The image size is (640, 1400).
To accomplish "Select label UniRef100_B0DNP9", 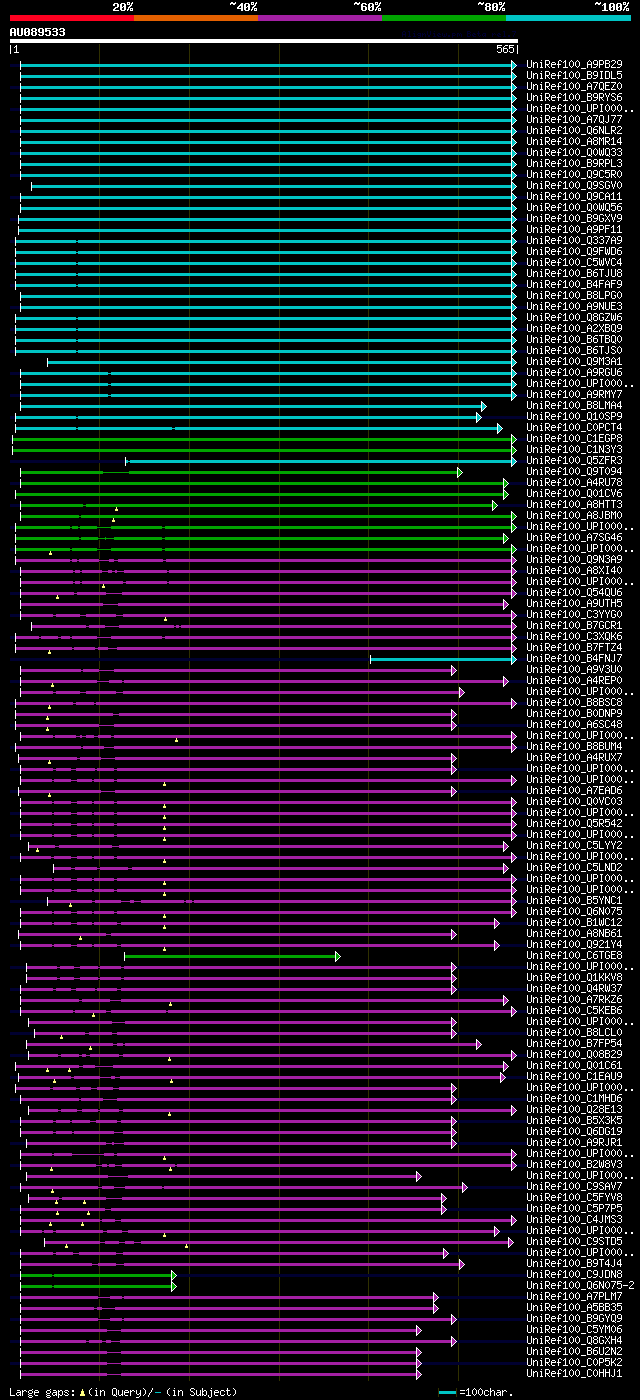I will pos(574,713).
